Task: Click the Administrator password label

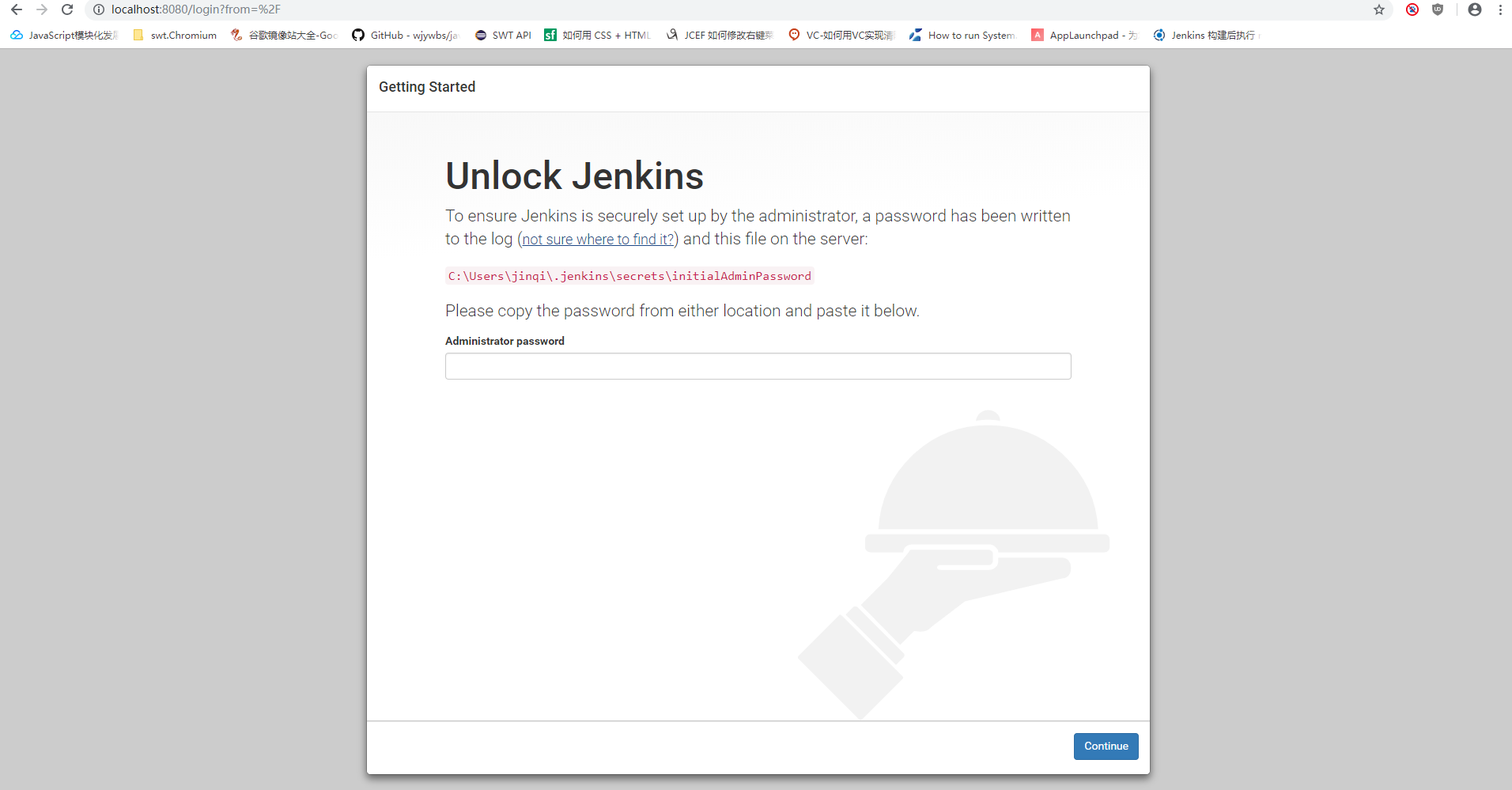Action: tap(505, 341)
